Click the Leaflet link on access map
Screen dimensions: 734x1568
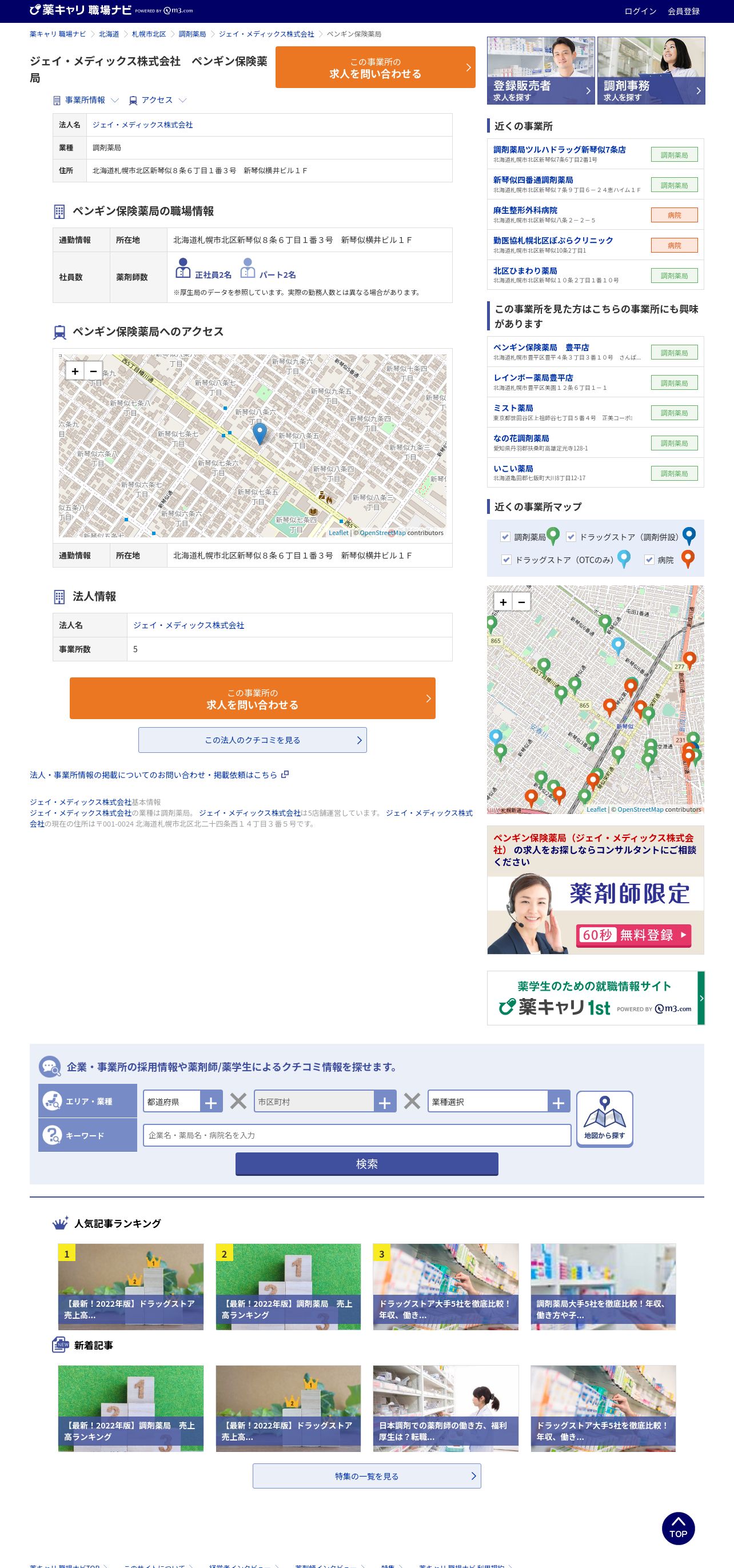(x=338, y=533)
